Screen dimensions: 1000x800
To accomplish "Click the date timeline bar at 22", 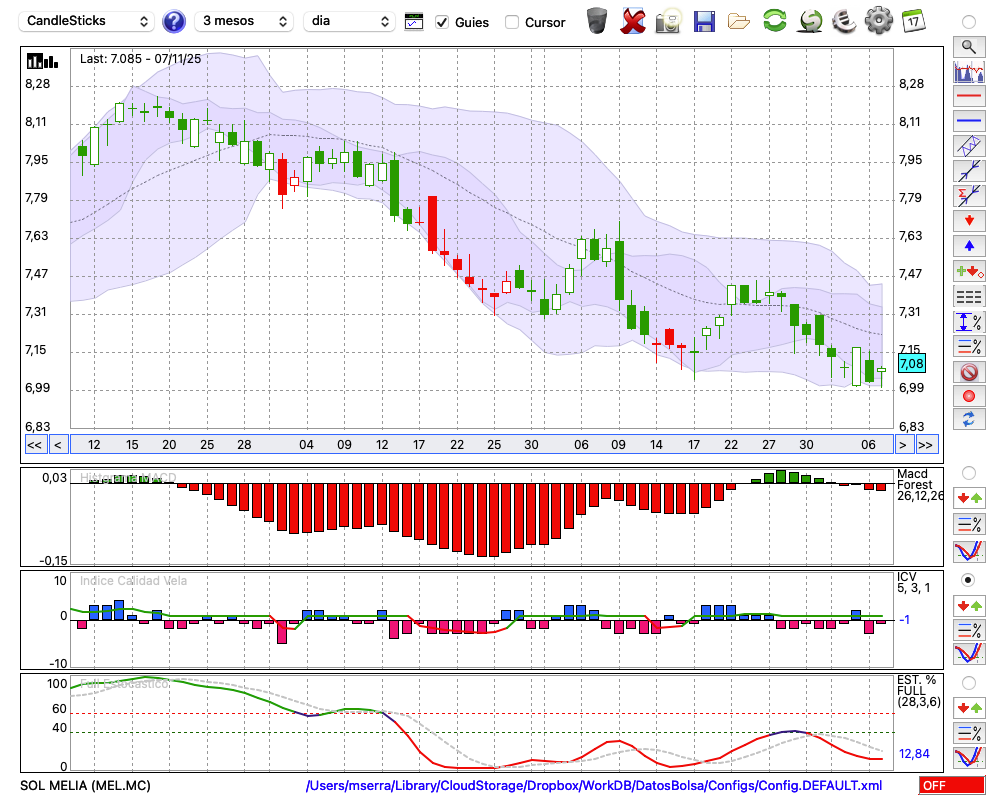I will [x=457, y=444].
